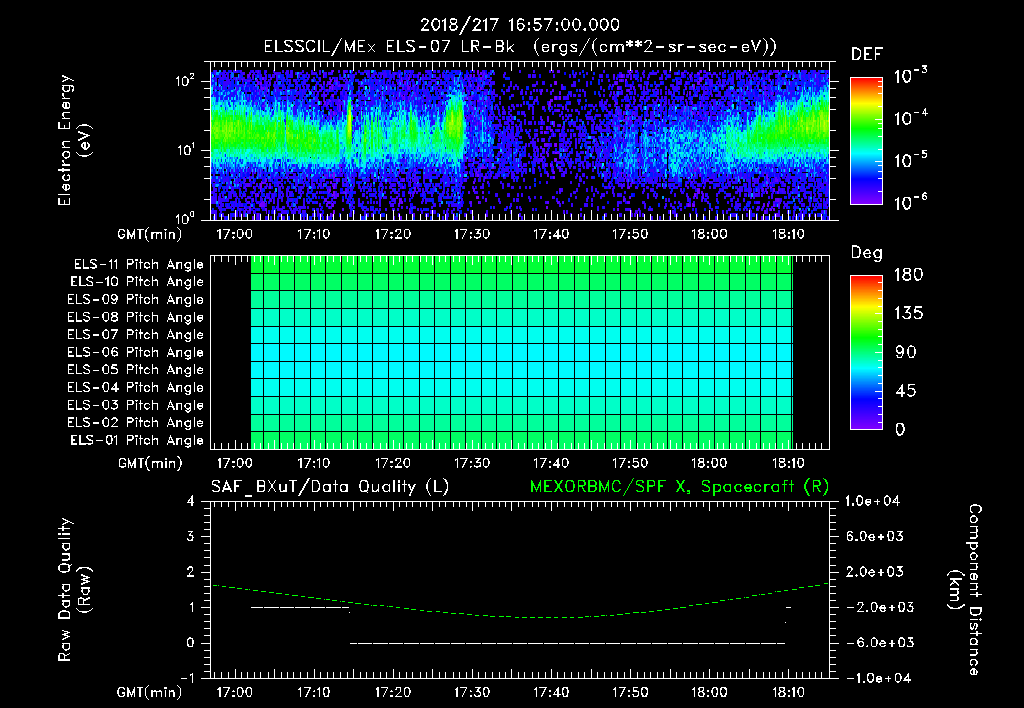Click the 10^-3 DEF scale value
Screen dimensions: 1024x708
point(910,76)
